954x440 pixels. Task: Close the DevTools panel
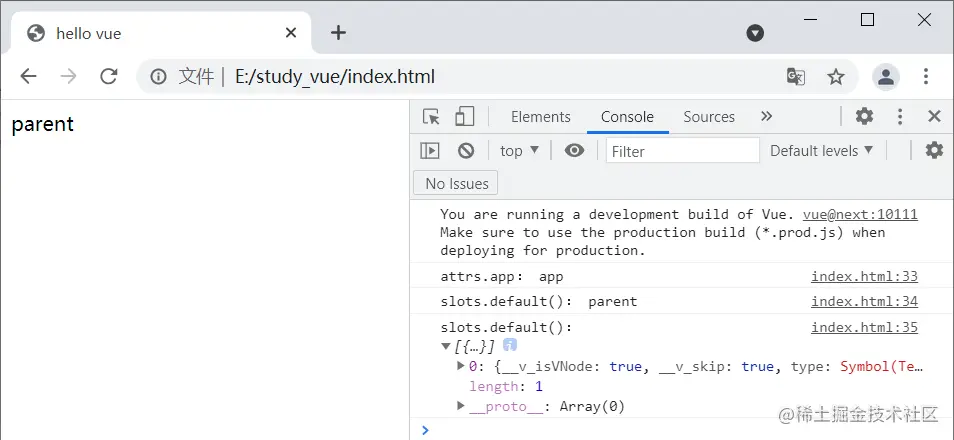[935, 116]
